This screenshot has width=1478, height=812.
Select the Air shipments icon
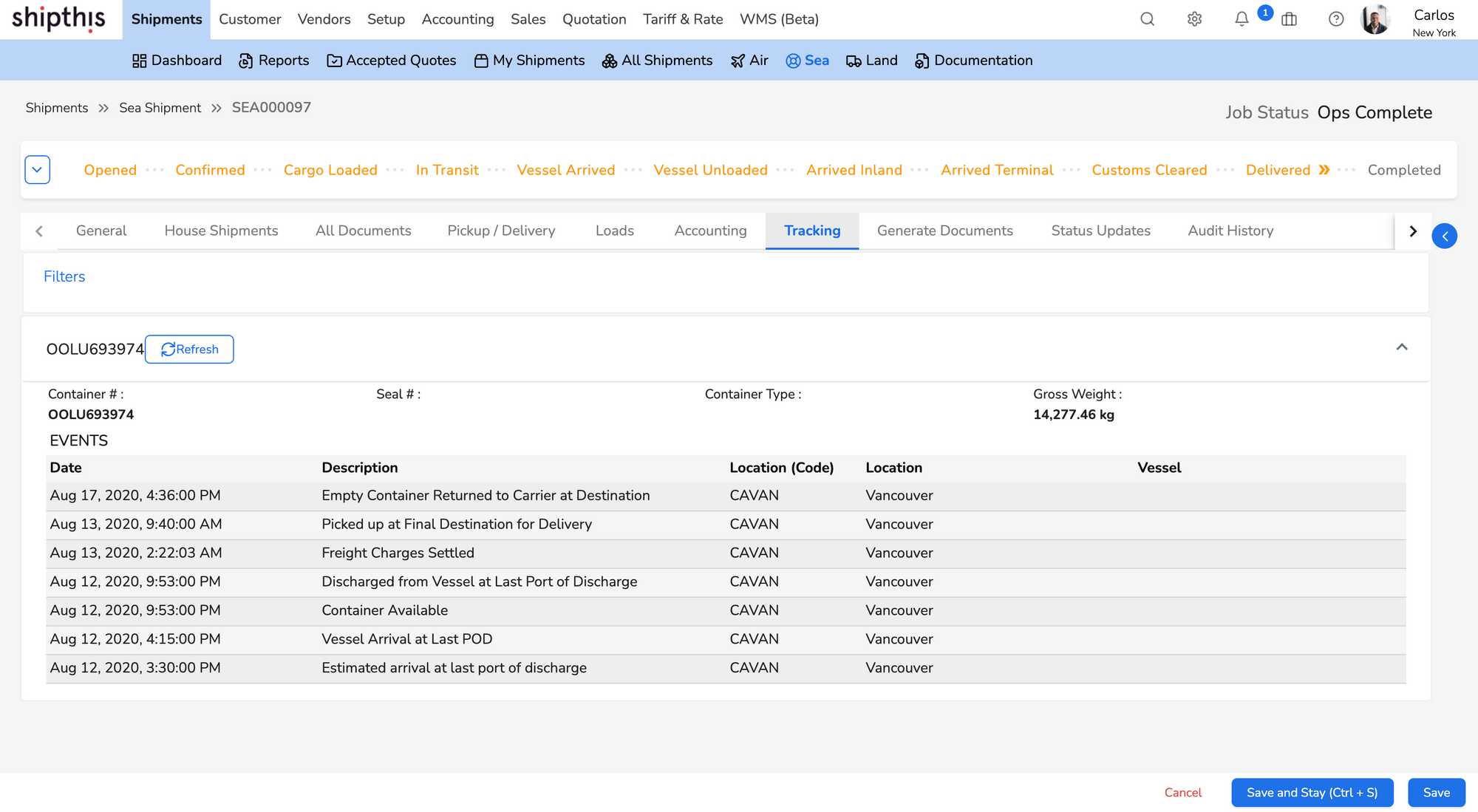749,60
